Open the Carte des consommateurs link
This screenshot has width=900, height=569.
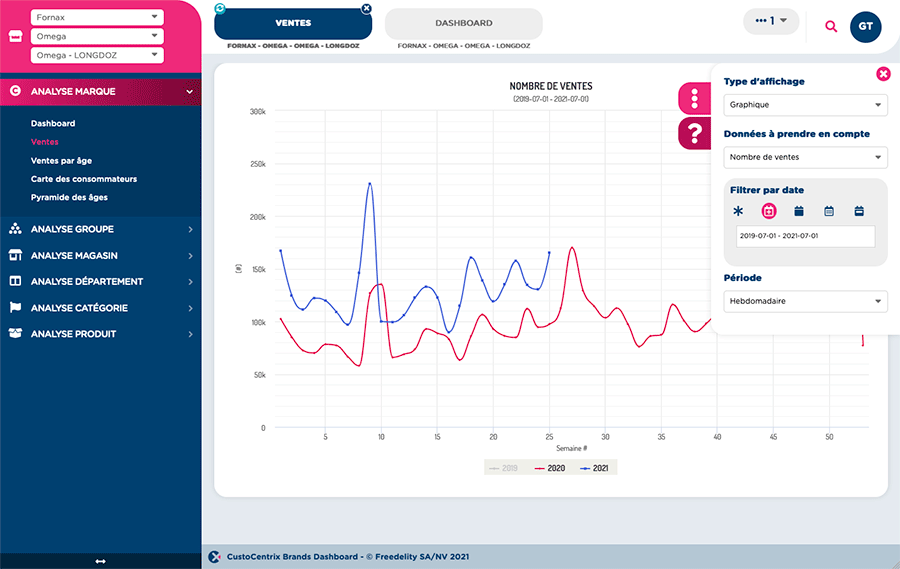point(83,179)
